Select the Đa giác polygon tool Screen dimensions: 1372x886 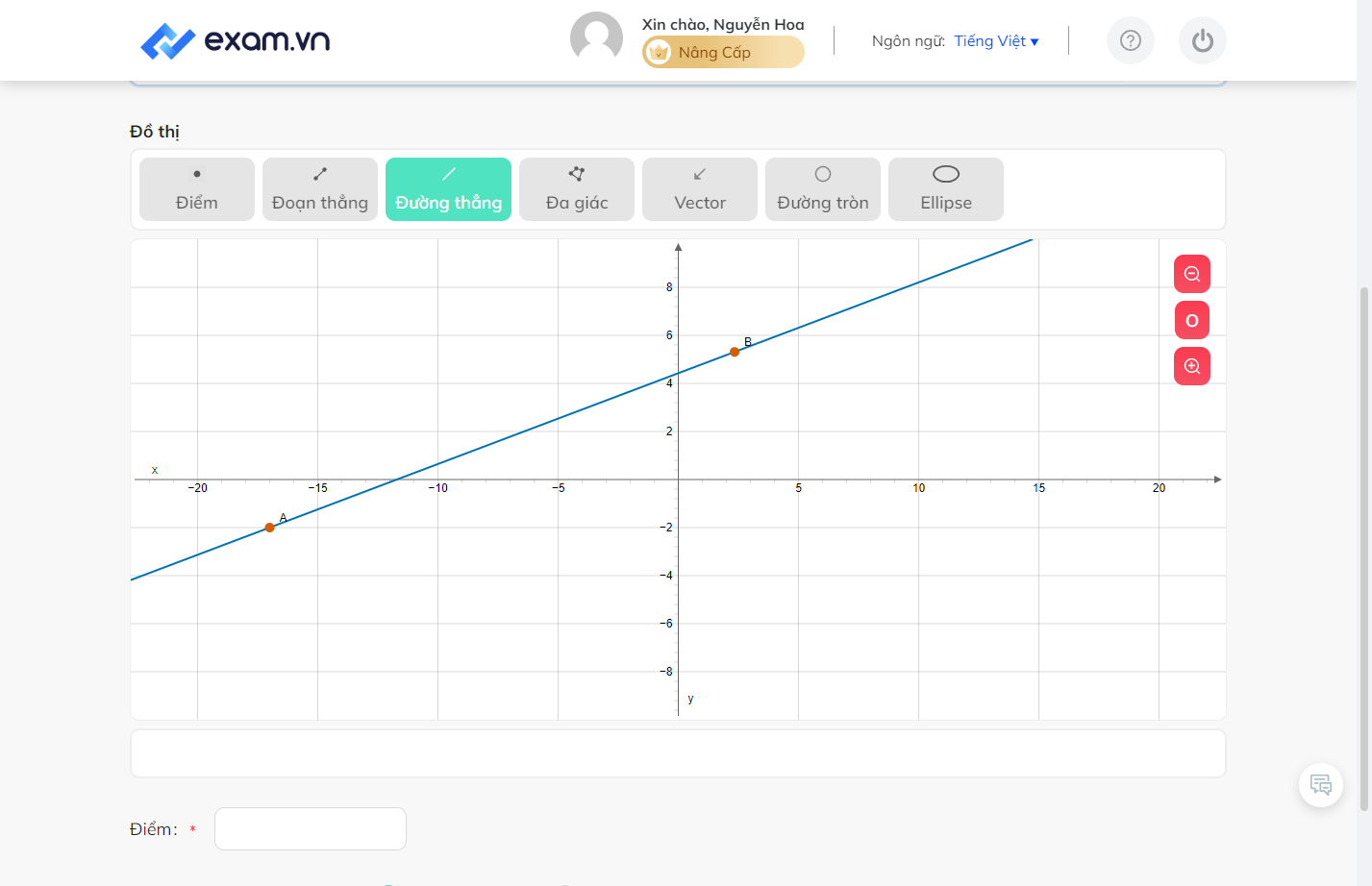577,189
